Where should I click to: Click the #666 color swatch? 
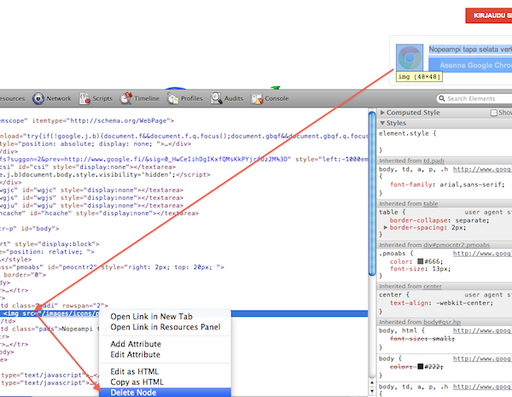point(420,261)
